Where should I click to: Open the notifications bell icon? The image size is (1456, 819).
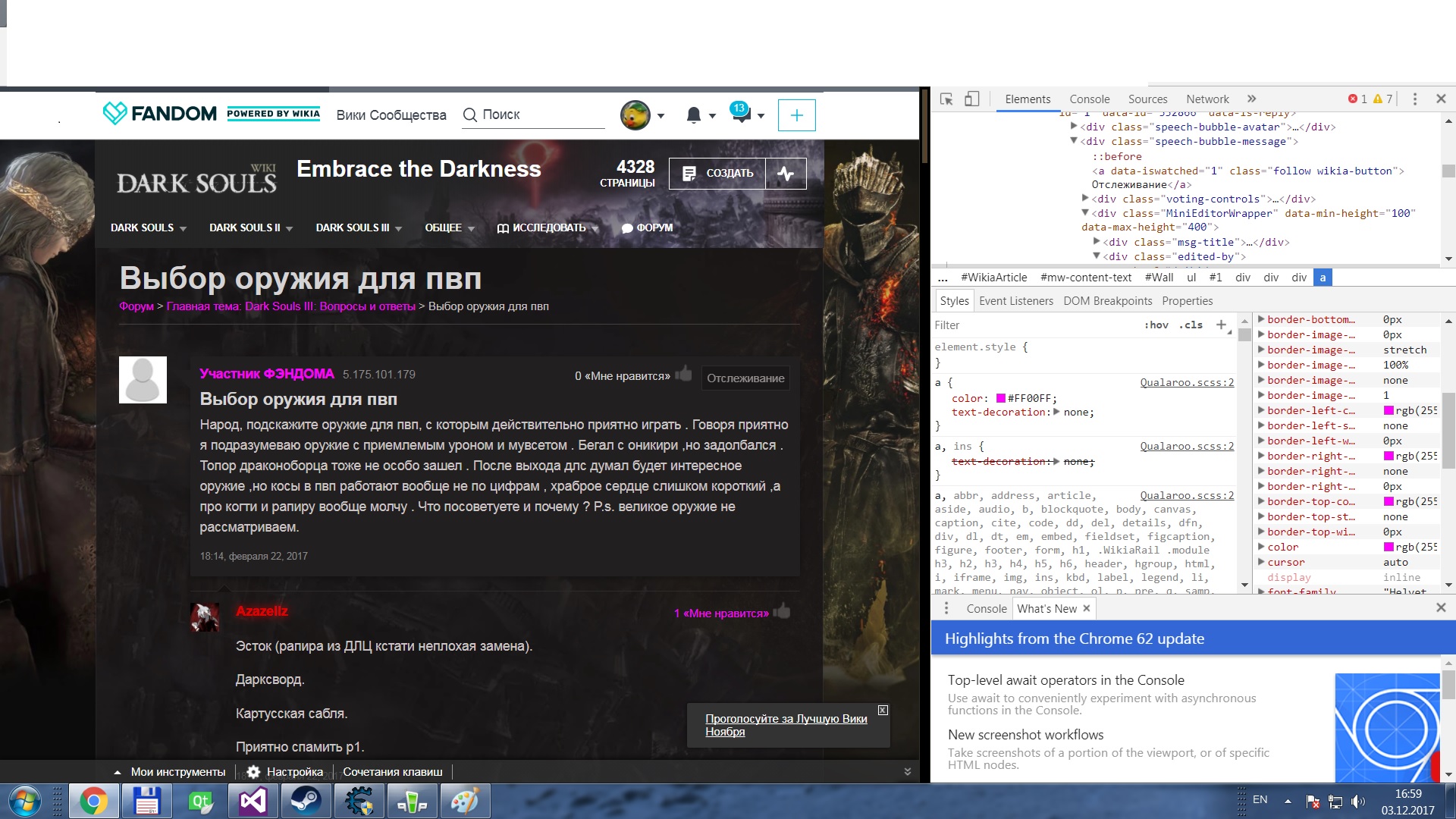click(693, 115)
